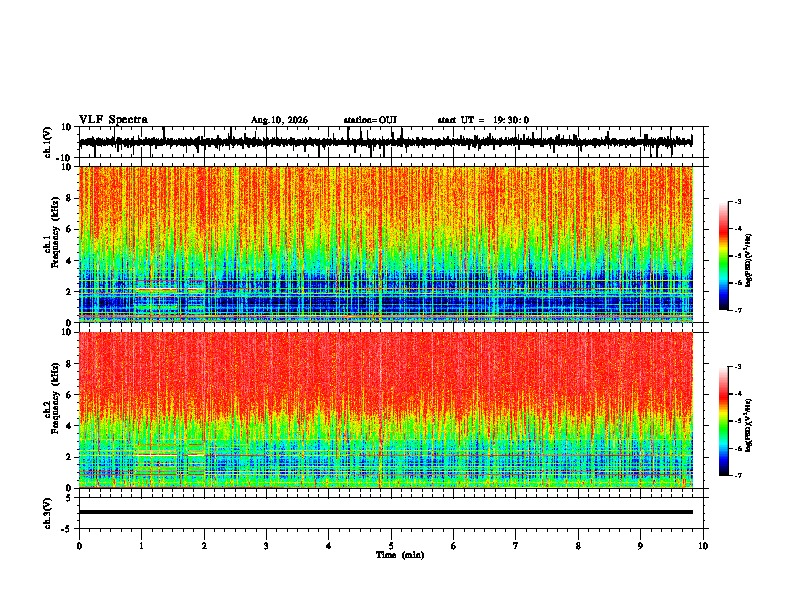Viewport: 792px width, 612px height.
Task: Click the "Time (min)" axis label
Action: pos(400,555)
